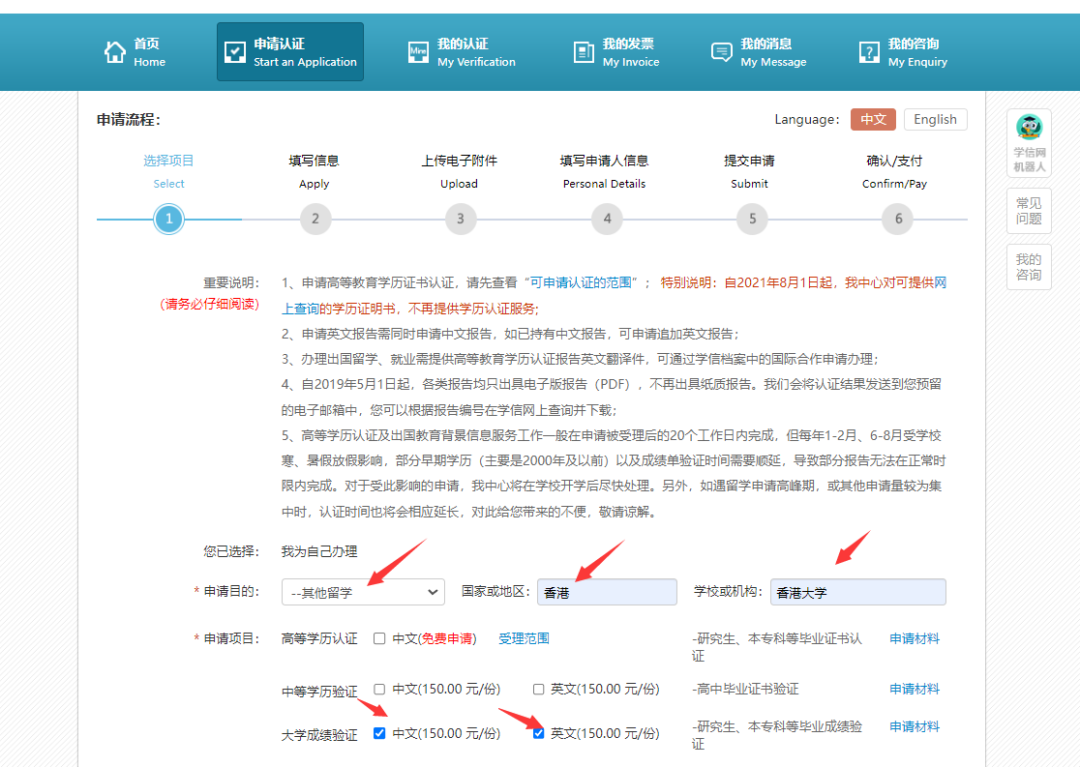Image resolution: width=1080 pixels, height=767 pixels.
Task: Switch language to English
Action: pyautogui.click(x=935, y=119)
